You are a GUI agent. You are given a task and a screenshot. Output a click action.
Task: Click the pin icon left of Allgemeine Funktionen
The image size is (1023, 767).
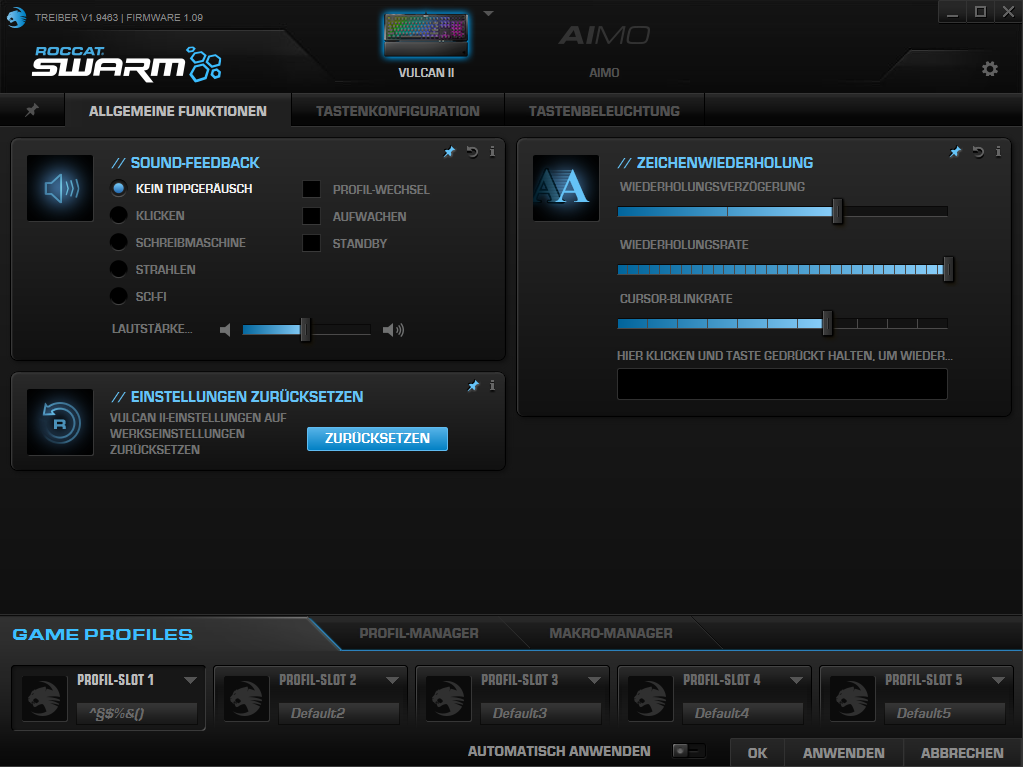point(32,110)
